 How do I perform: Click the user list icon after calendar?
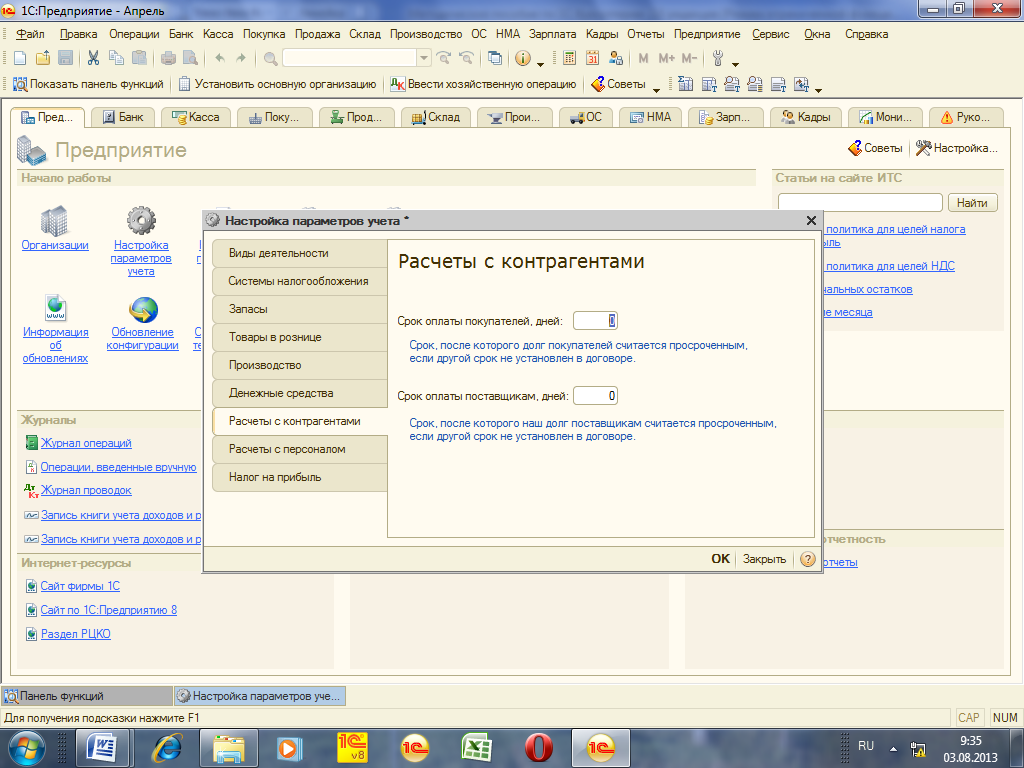coord(615,58)
